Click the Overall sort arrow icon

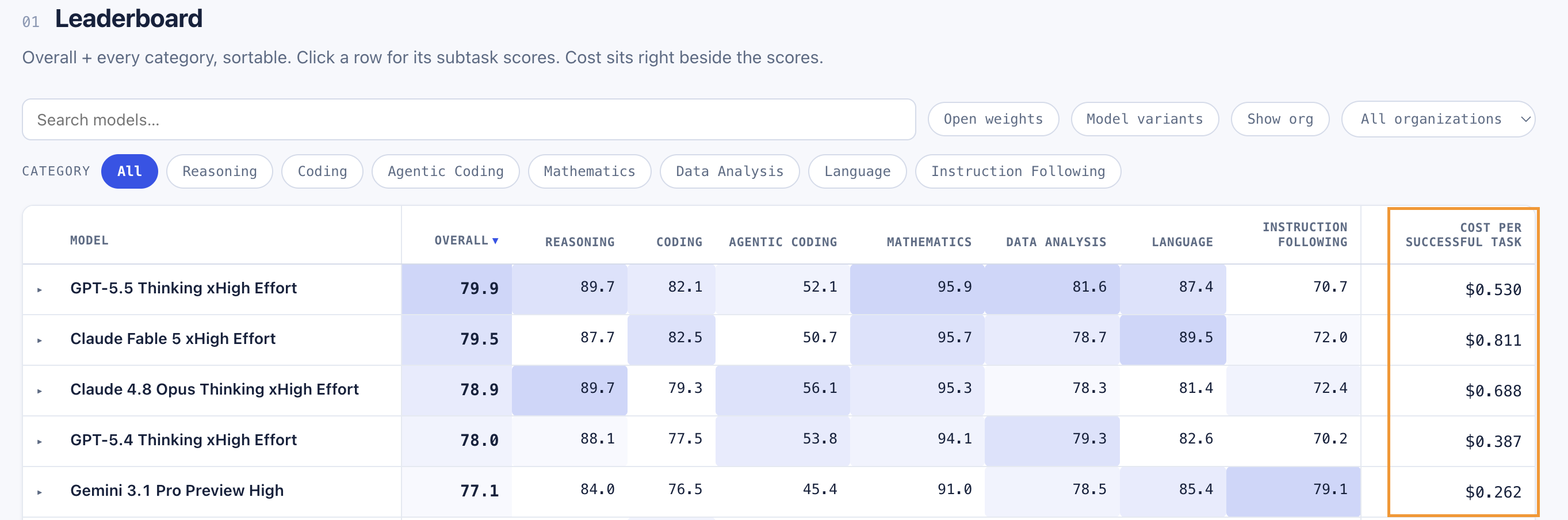(495, 241)
